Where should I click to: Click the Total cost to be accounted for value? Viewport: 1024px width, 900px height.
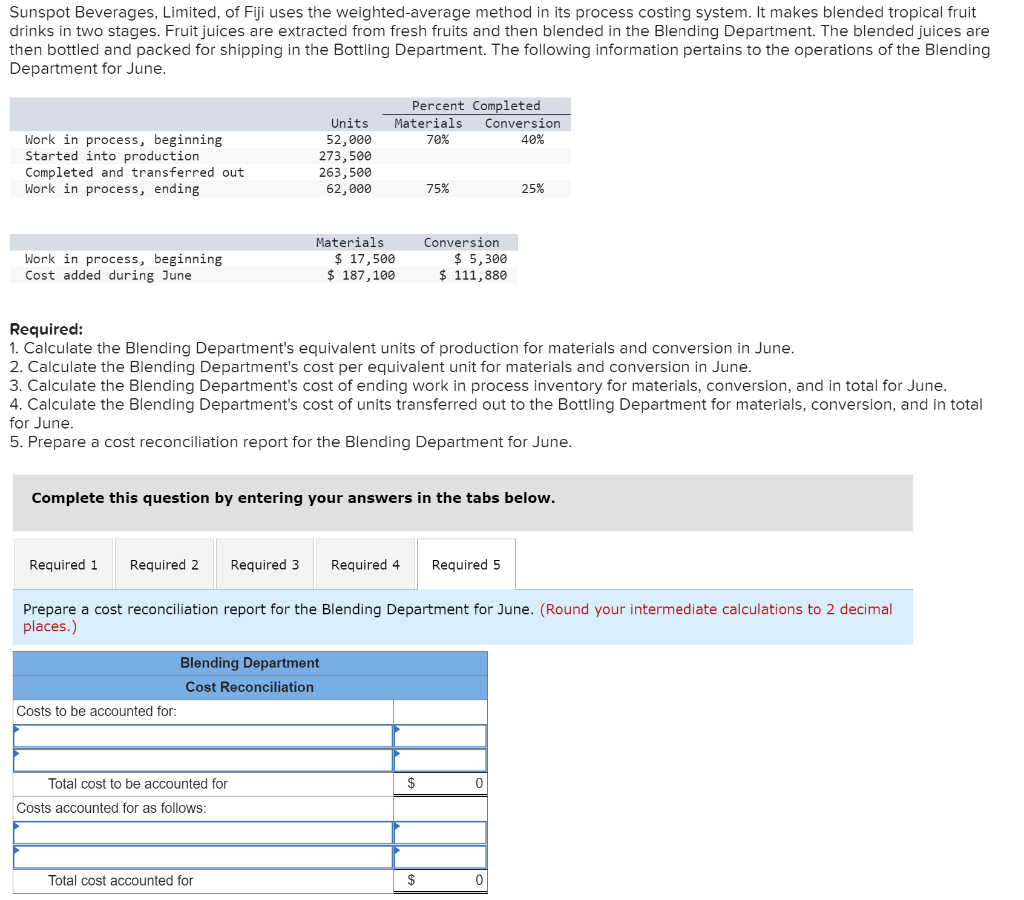point(440,784)
